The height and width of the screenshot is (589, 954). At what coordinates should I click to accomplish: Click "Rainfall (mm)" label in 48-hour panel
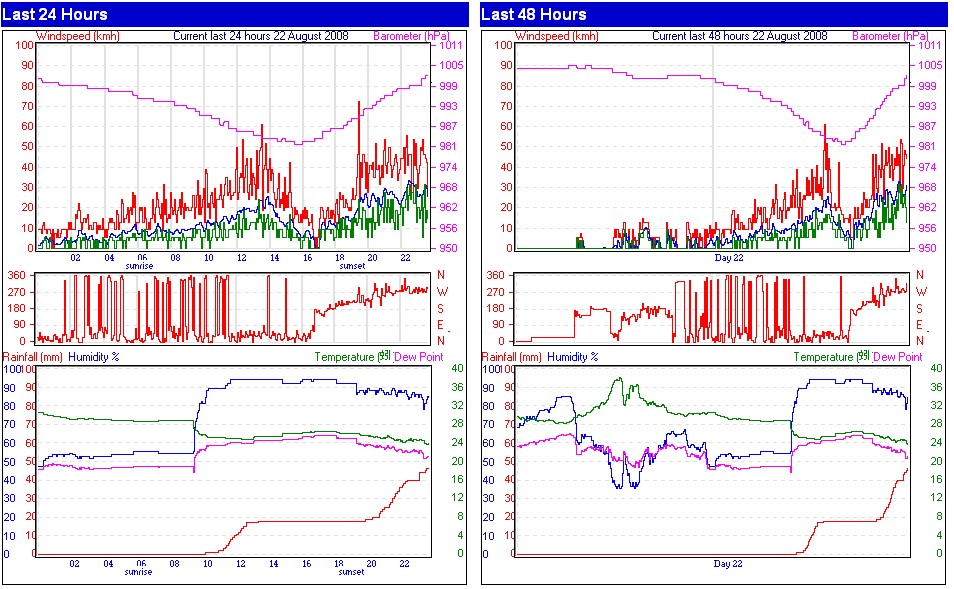point(512,357)
